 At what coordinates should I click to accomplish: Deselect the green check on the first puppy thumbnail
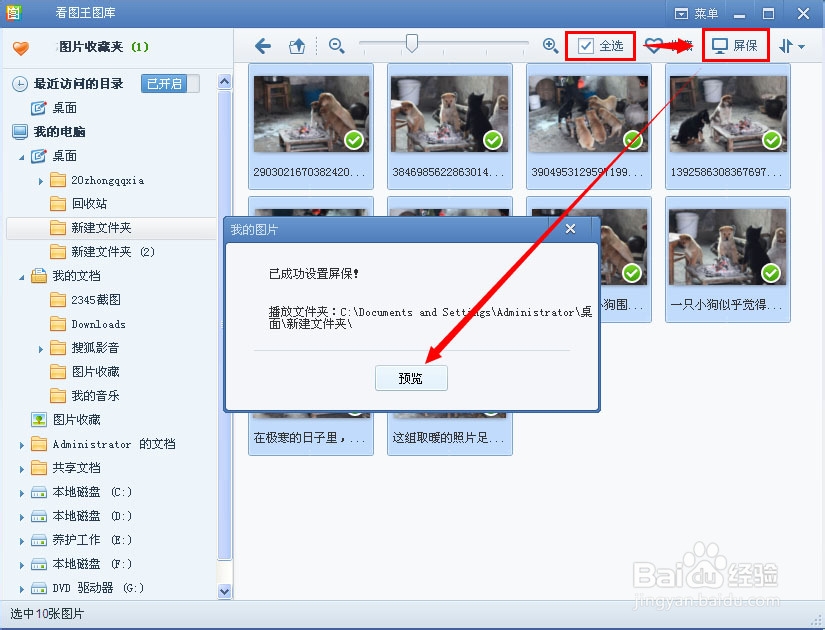tap(354, 141)
